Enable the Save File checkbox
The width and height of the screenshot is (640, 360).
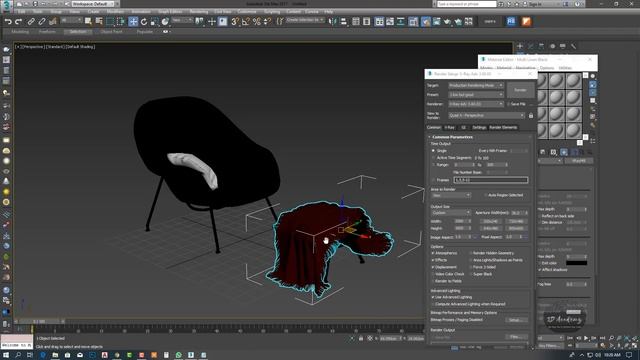tap(509, 104)
